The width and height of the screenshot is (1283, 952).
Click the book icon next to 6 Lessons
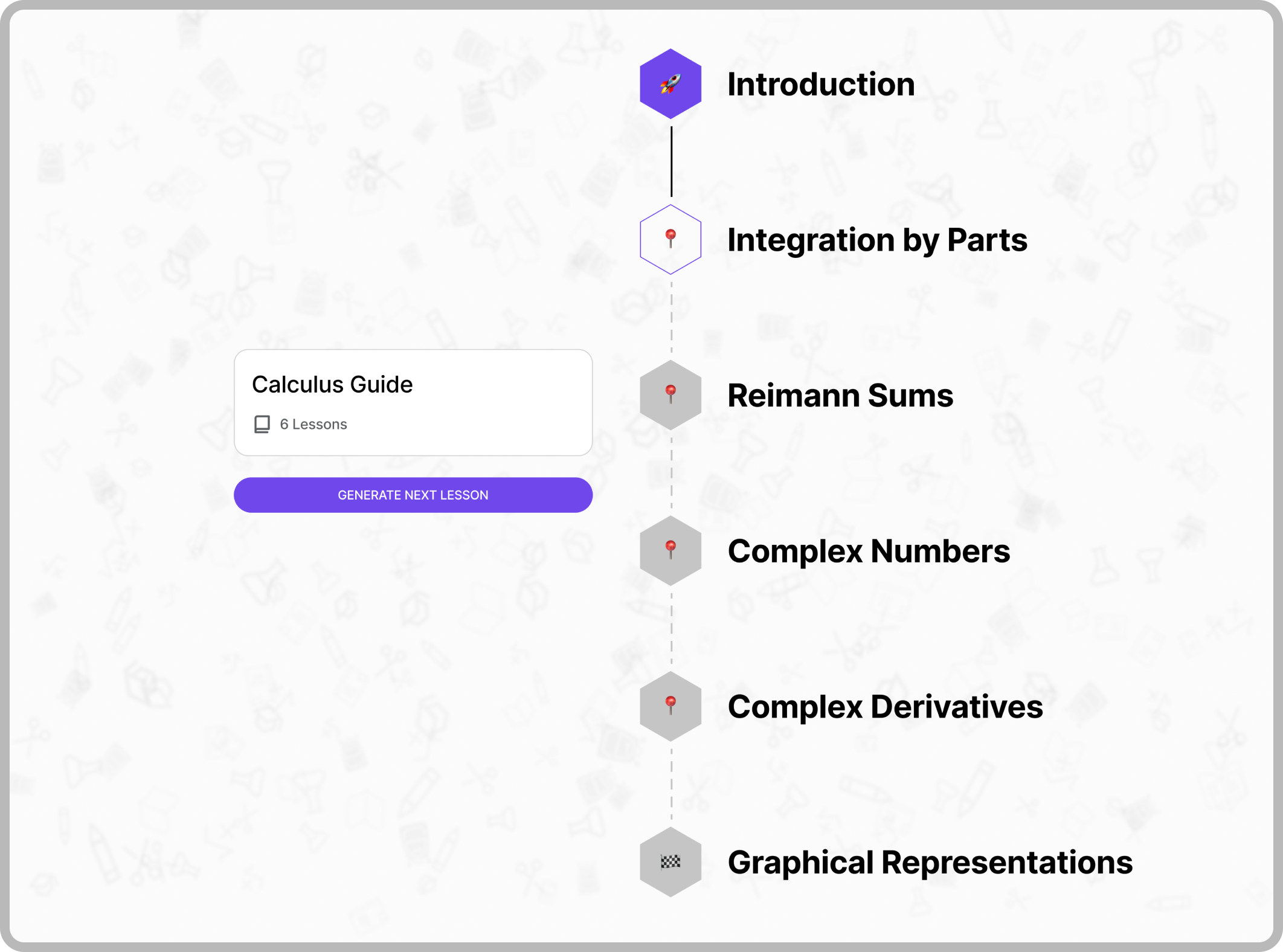tap(261, 425)
